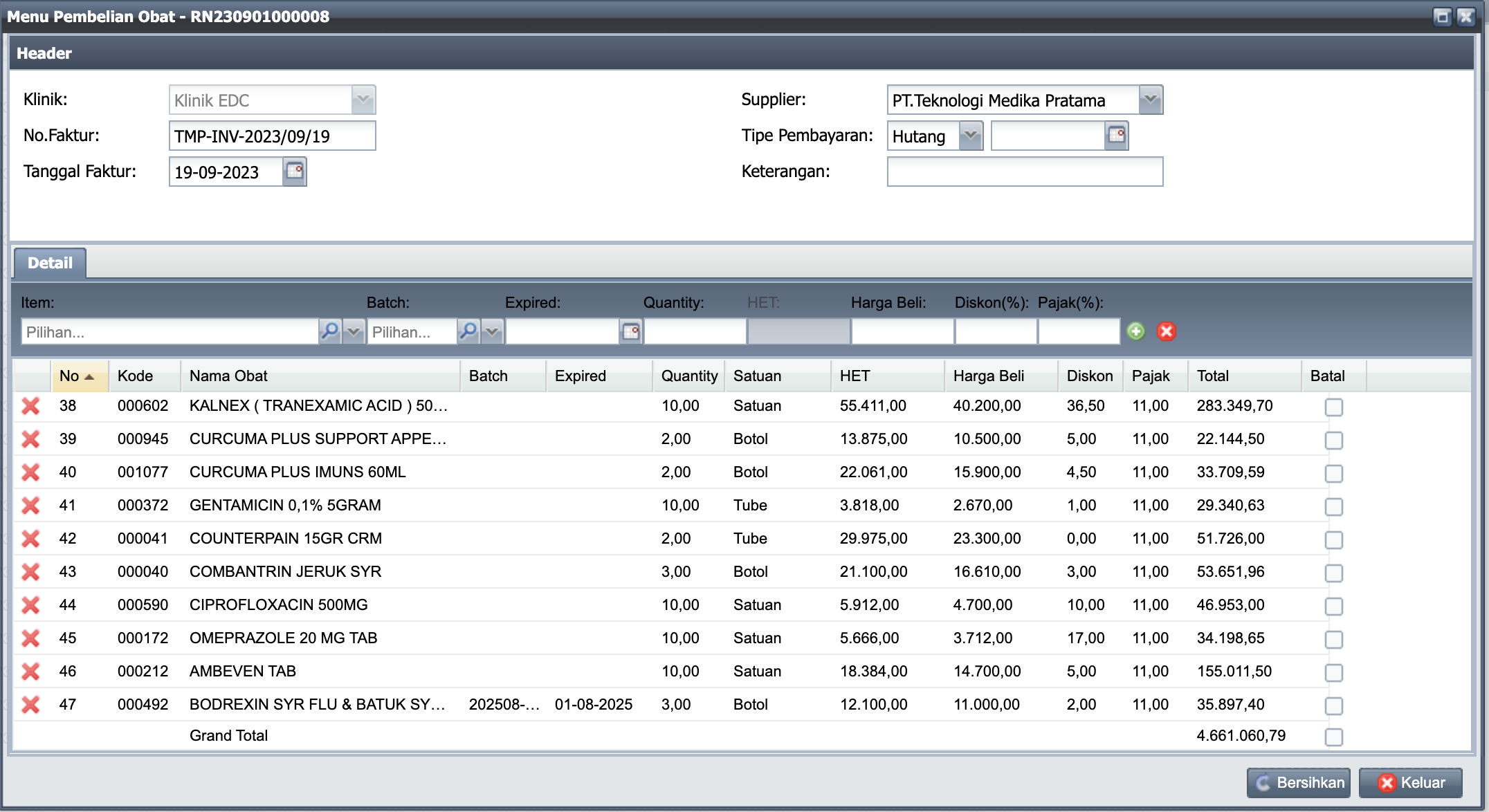Expand the Item Pilihan dropdown arrow

[354, 332]
